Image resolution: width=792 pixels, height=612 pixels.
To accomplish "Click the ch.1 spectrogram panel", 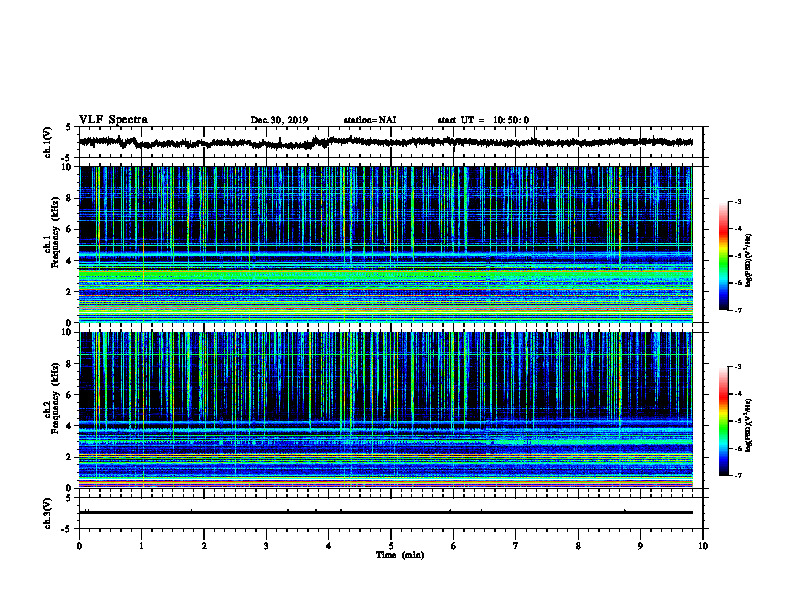I will 385,244.
